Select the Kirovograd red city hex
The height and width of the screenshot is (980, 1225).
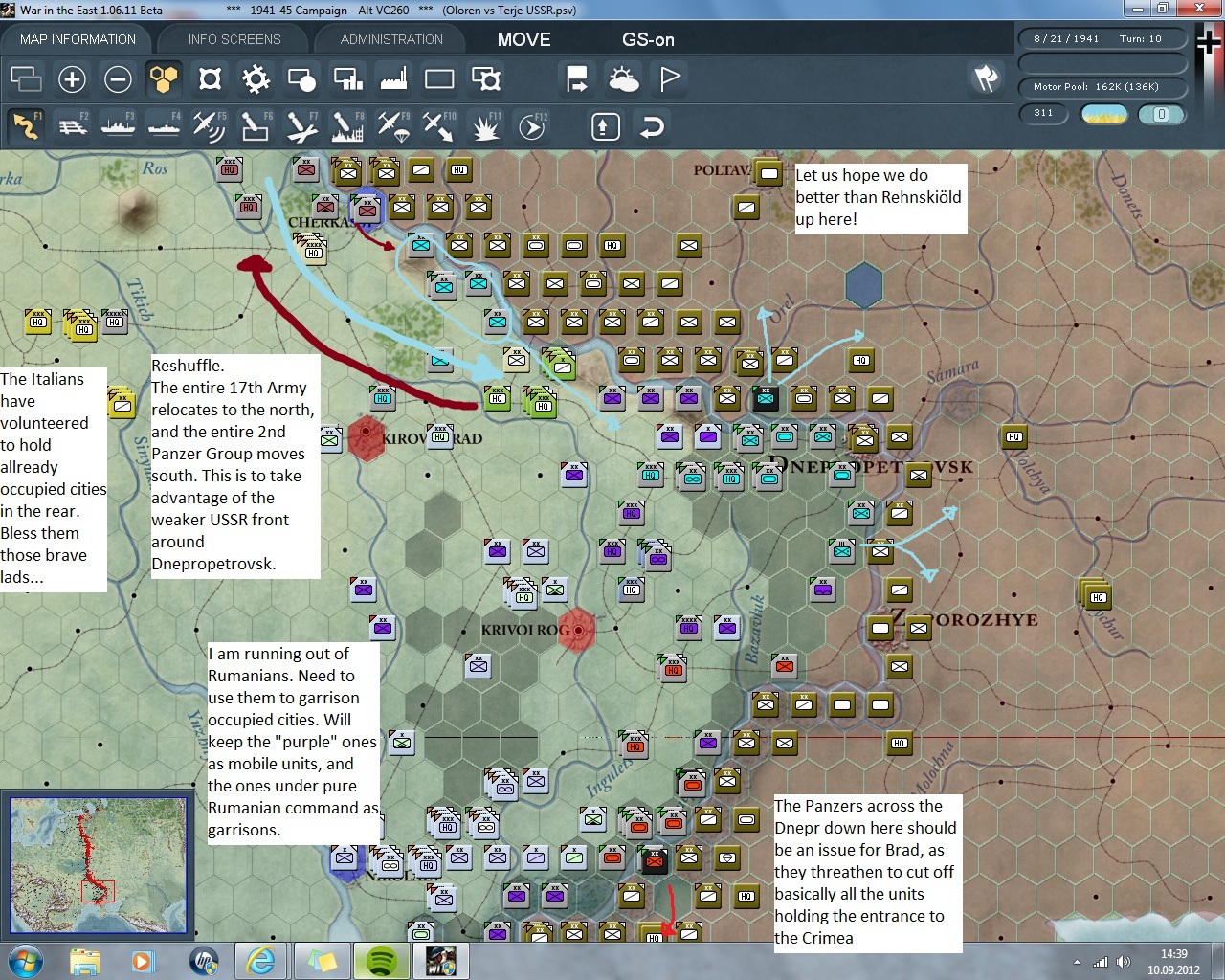click(x=366, y=437)
